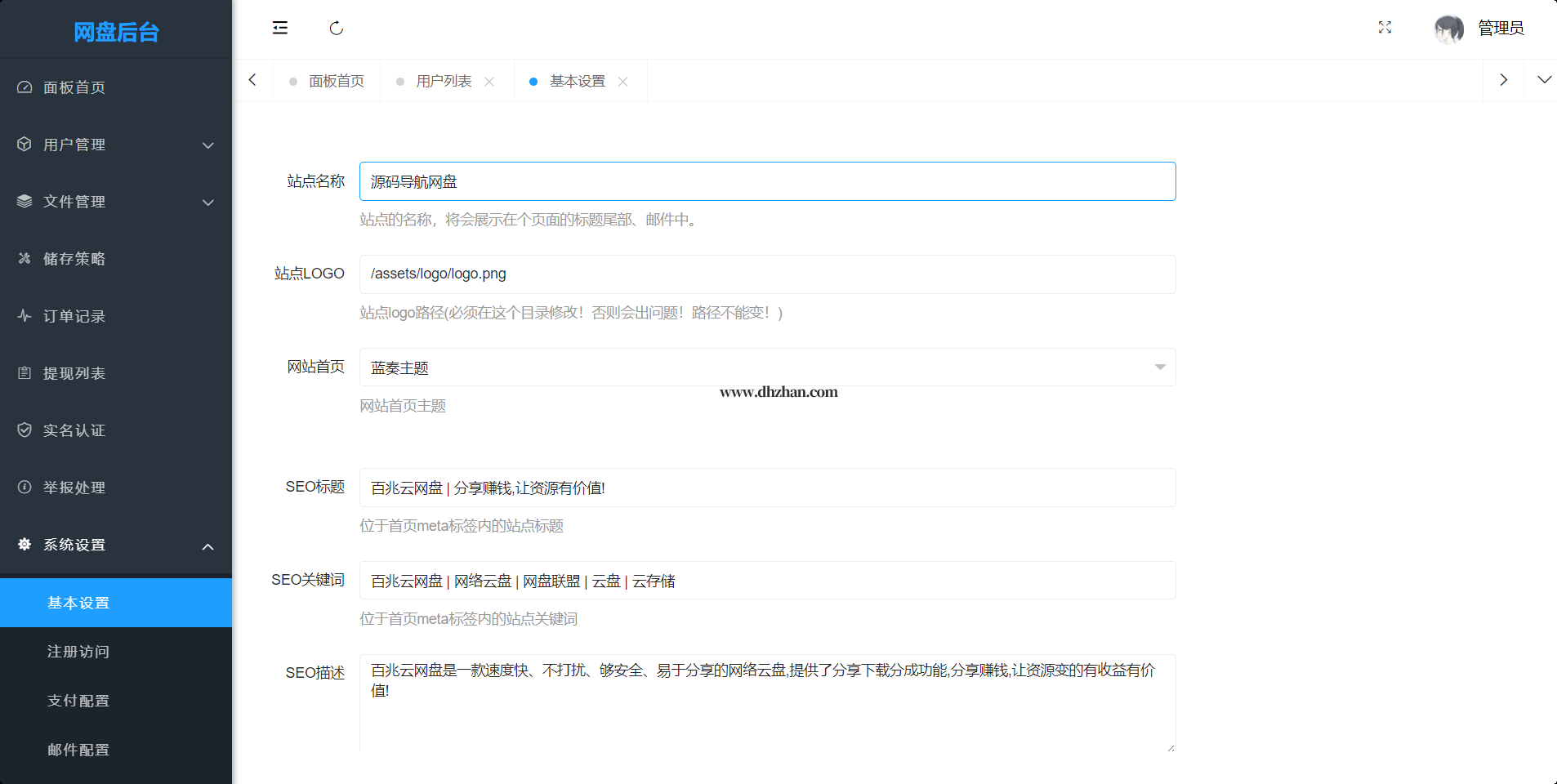Click the refresh page icon
1557x784 pixels.
pyautogui.click(x=336, y=29)
